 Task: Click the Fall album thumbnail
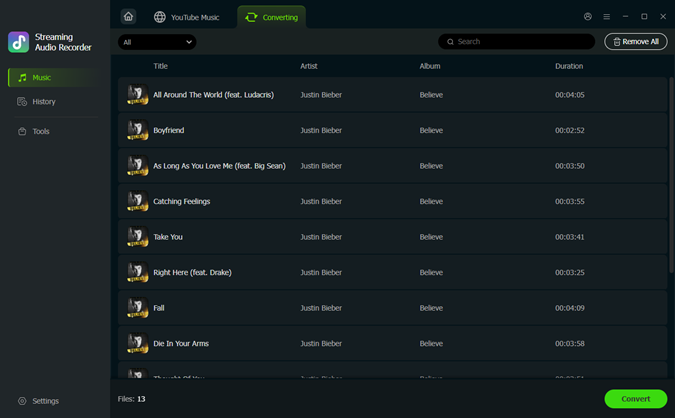click(x=137, y=307)
